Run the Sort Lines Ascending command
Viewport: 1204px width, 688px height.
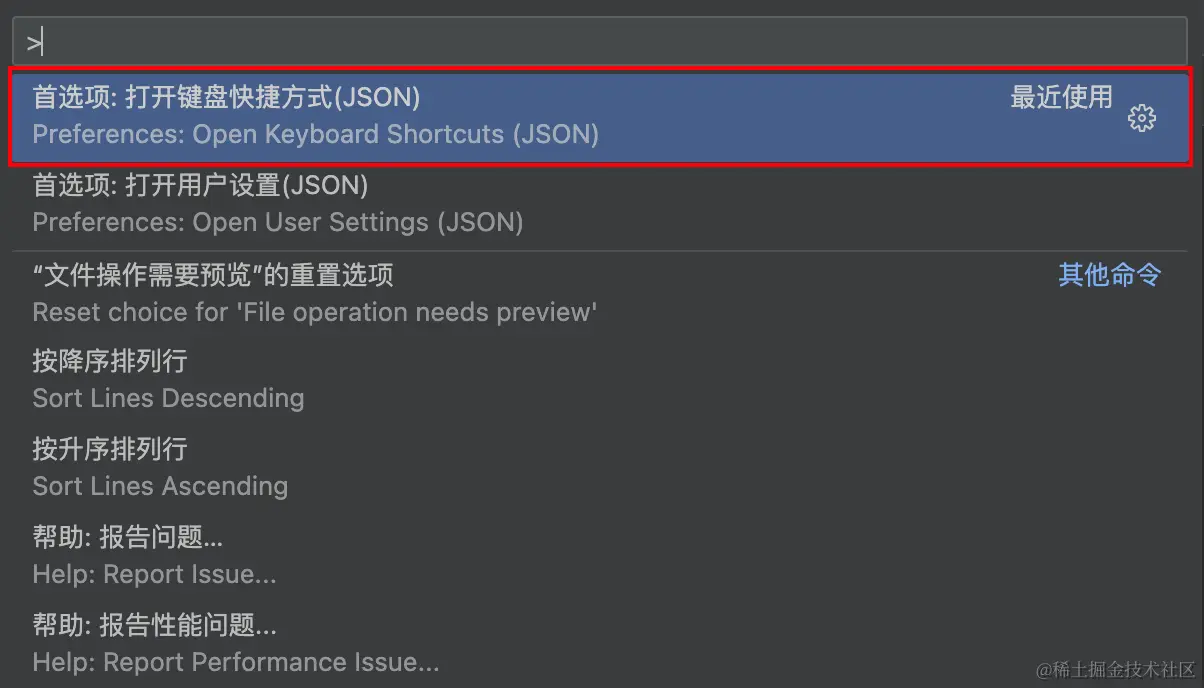tap(160, 486)
